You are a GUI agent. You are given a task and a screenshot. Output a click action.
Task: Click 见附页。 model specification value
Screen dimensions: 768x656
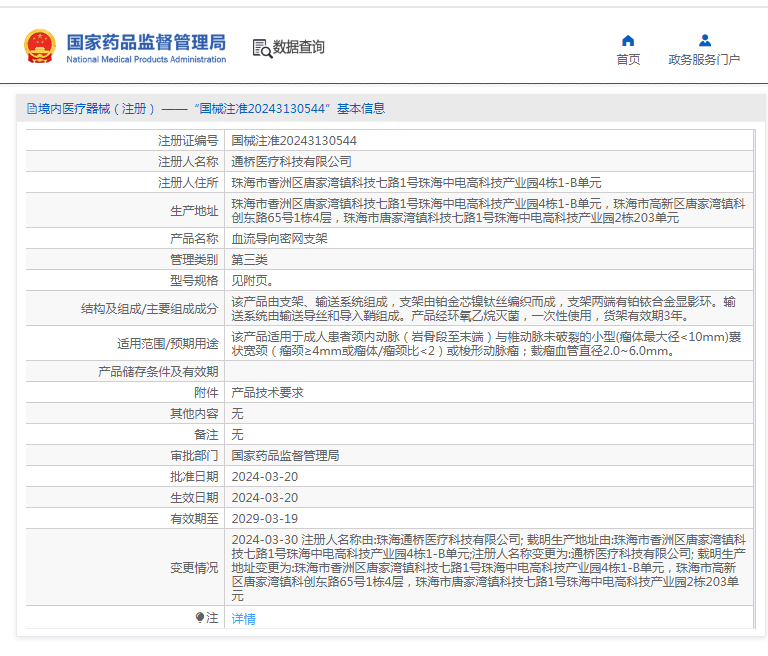pyautogui.click(x=252, y=281)
